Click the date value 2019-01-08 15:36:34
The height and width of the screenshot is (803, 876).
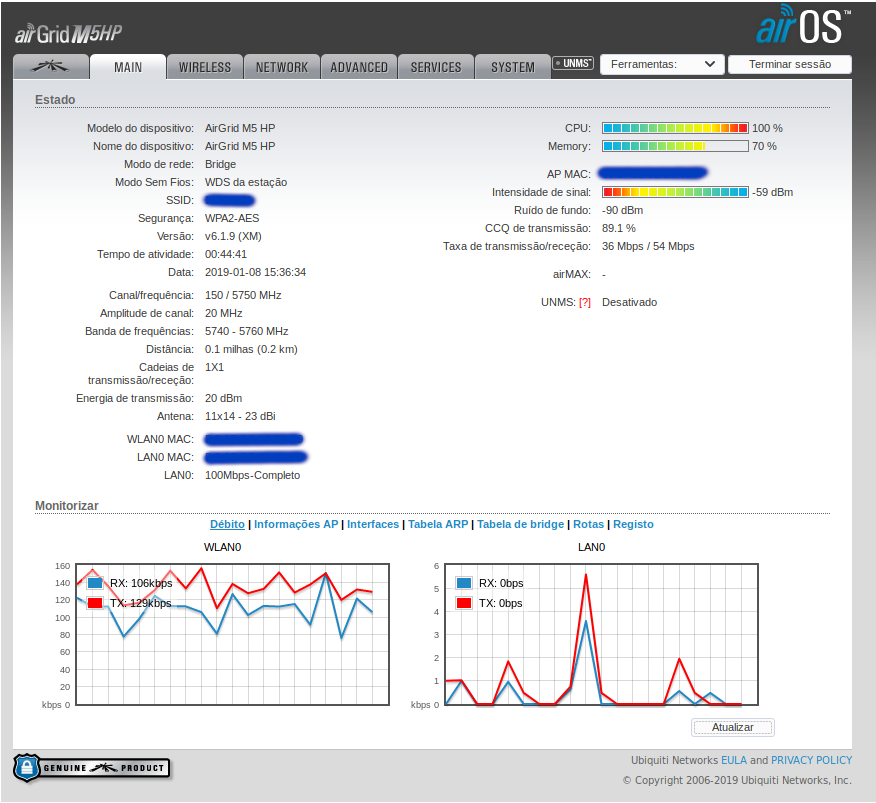coord(255,272)
